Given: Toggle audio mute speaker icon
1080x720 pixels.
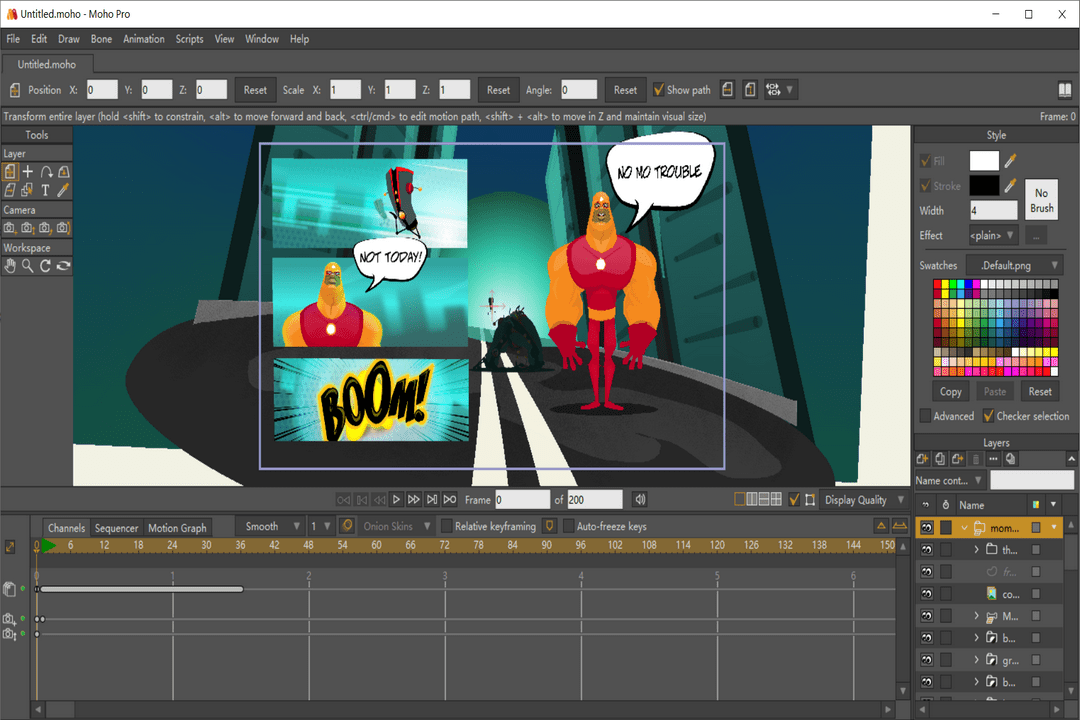Looking at the screenshot, I should tap(640, 500).
